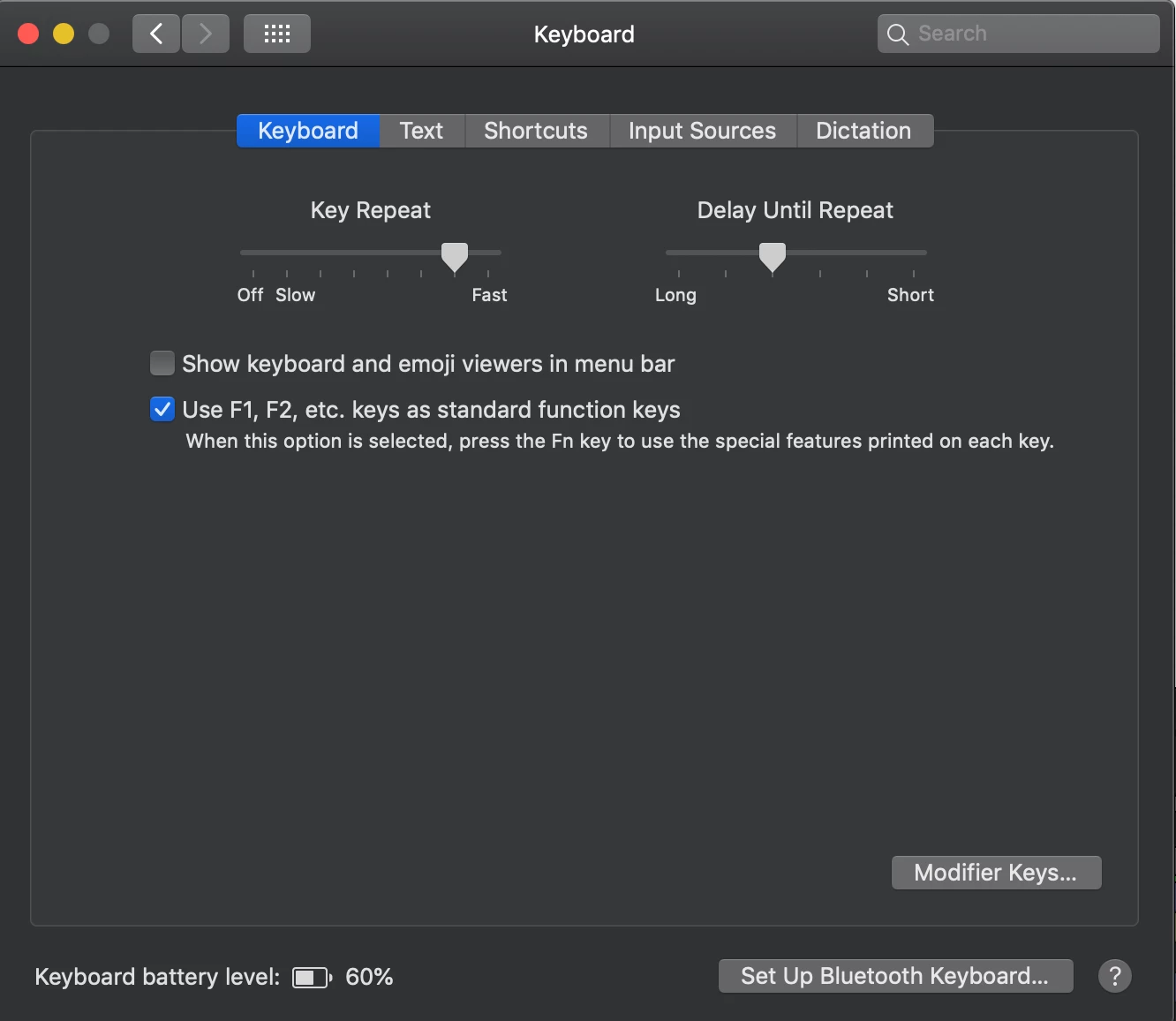The width and height of the screenshot is (1176, 1021).
Task: Uncheck Use F1, F2 keys as function keys
Action: tap(162, 409)
